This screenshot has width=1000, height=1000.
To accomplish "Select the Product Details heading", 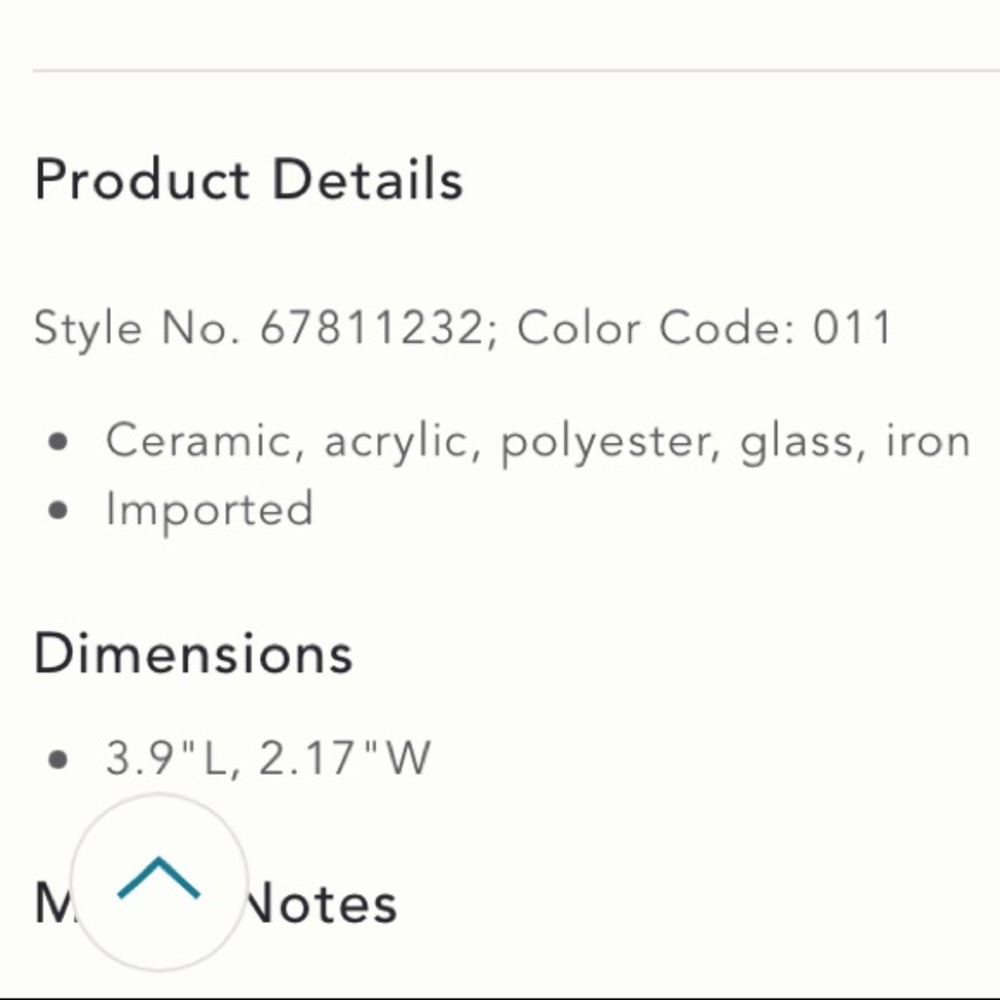I will click(249, 180).
